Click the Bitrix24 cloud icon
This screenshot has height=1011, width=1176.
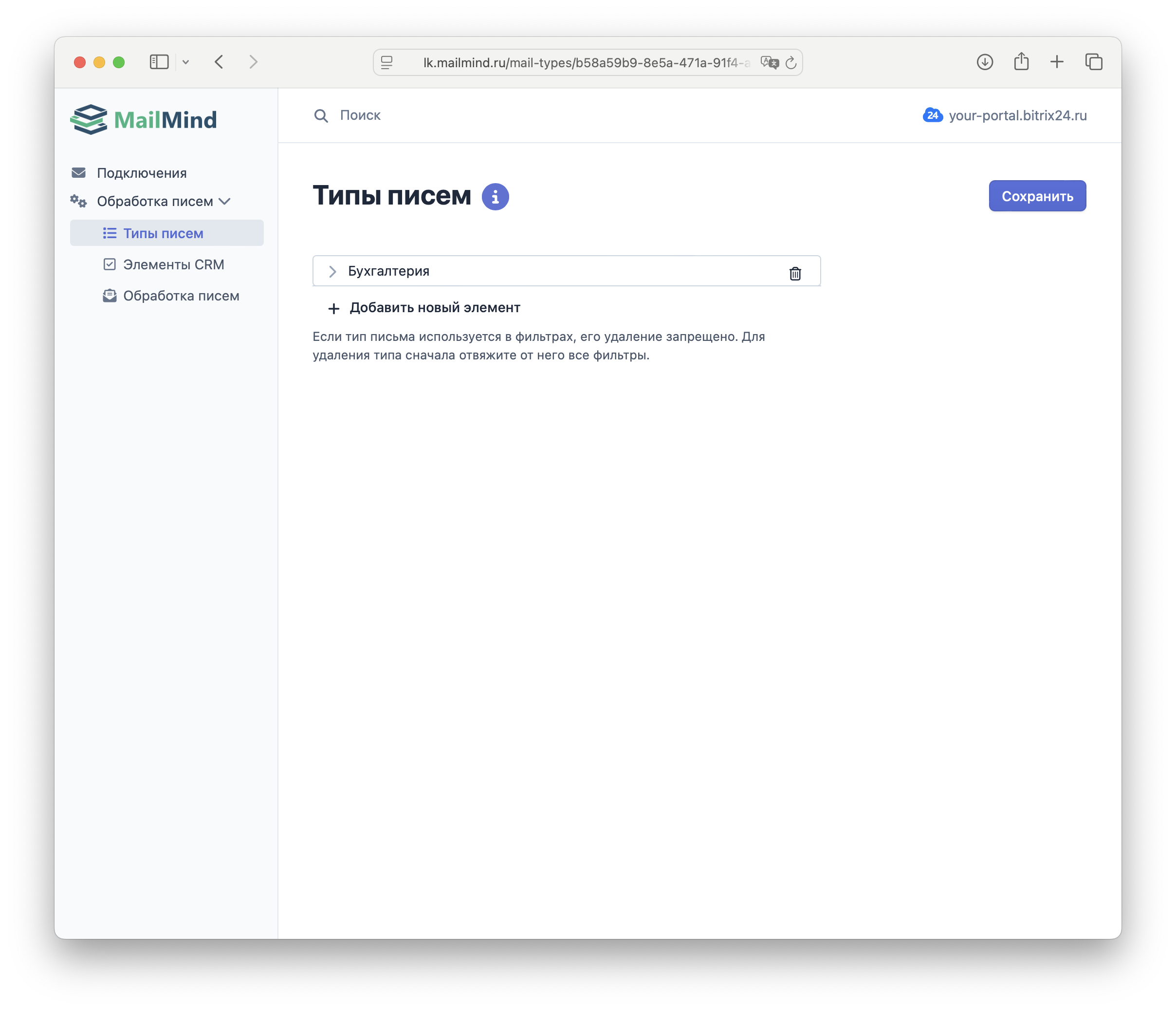932,115
